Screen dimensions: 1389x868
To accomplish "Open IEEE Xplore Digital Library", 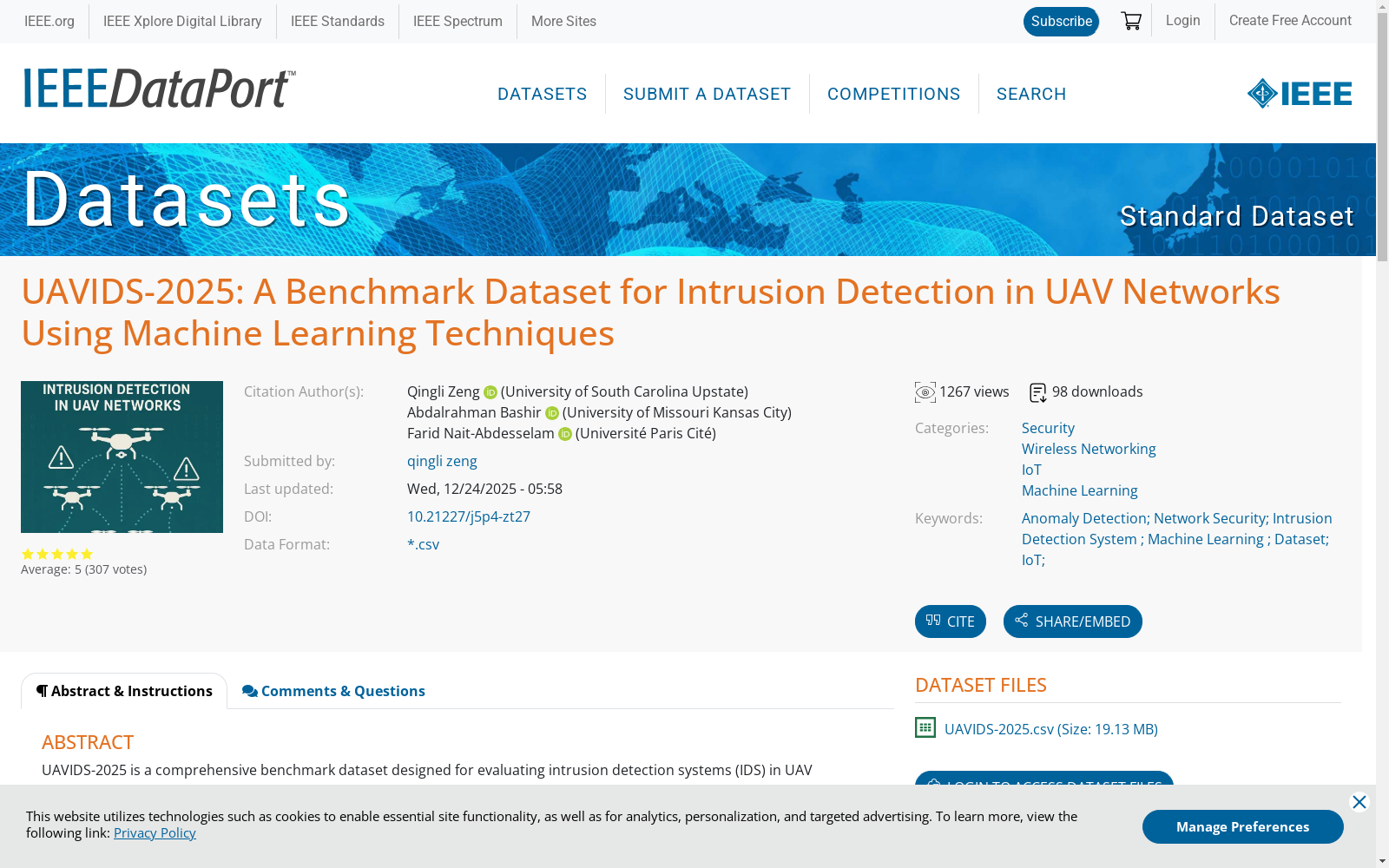I will [x=182, y=21].
